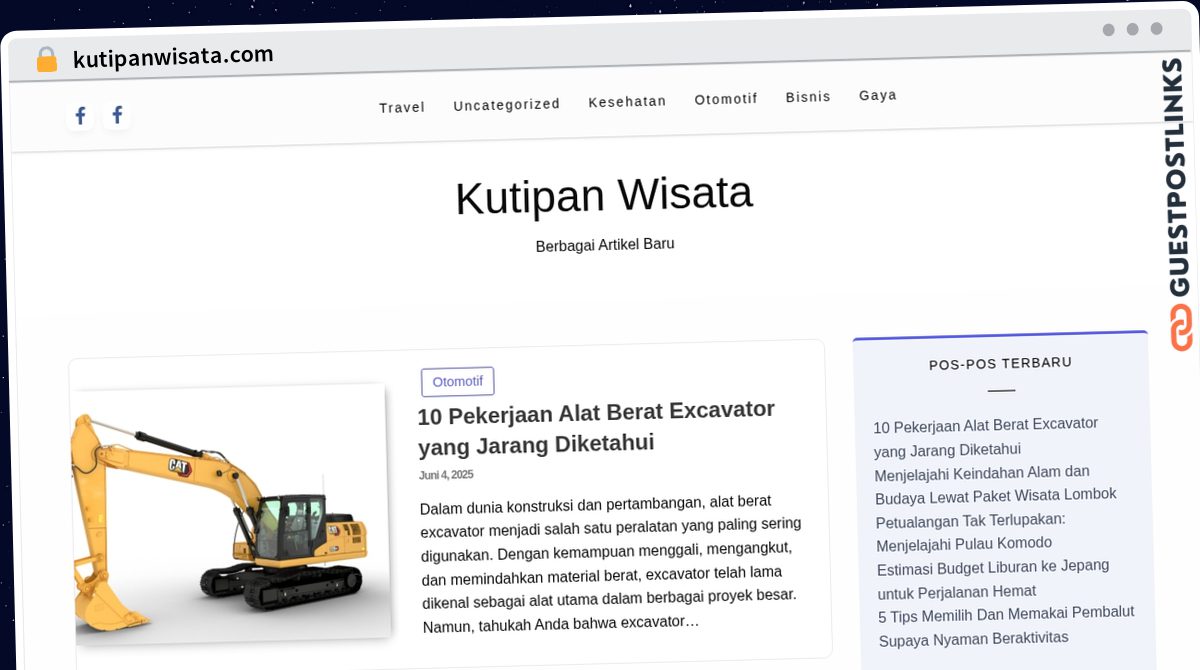Open the 5 Tips Memilih Pembalut post
This screenshot has width=1200, height=670.
pos(1005,626)
